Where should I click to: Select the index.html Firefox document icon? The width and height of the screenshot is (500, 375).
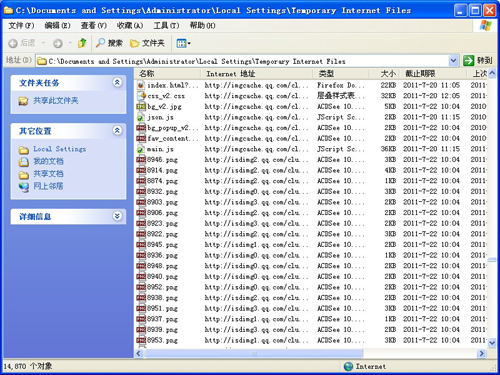tap(141, 85)
